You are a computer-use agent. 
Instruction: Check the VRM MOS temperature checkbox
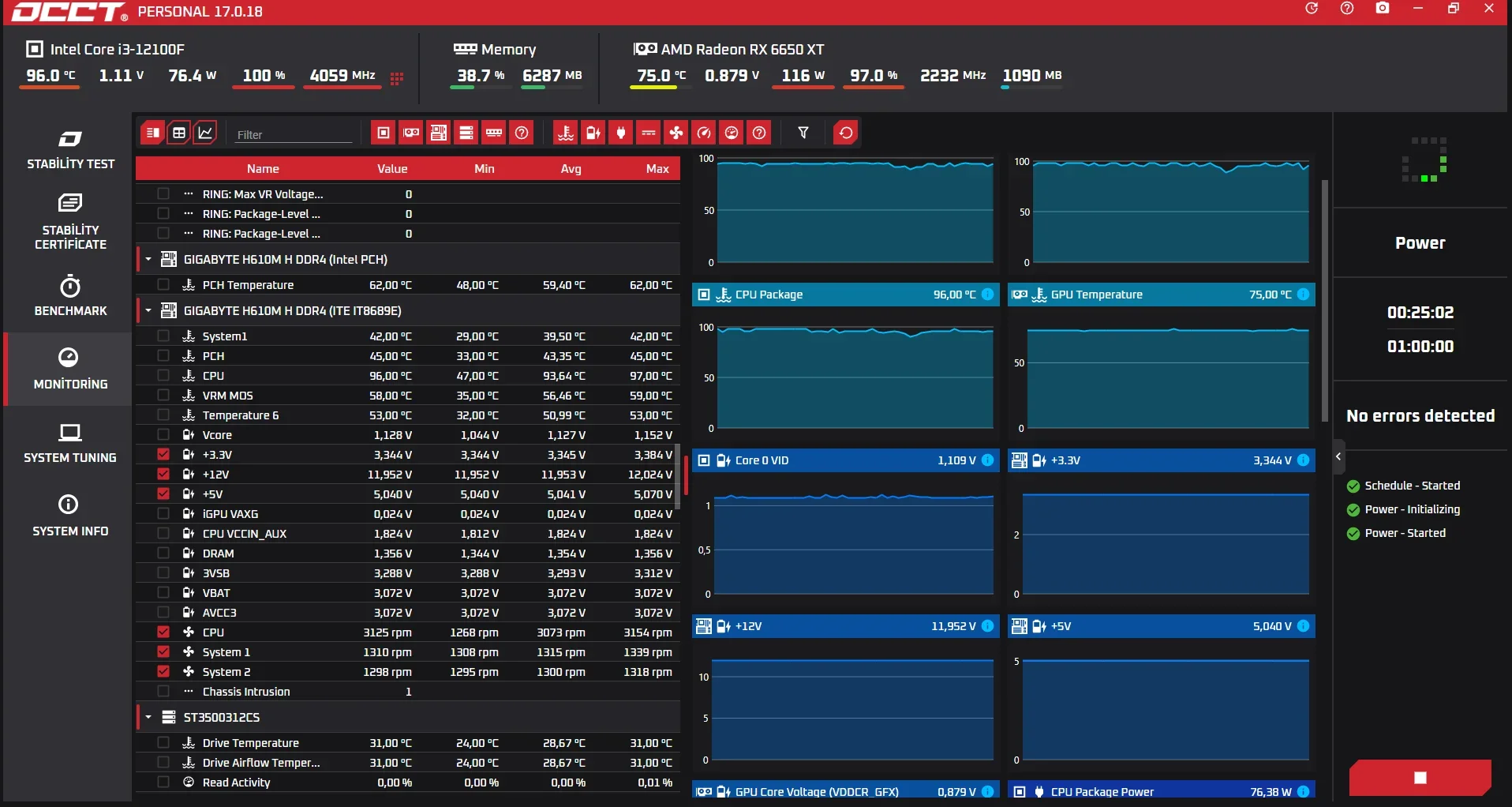(x=163, y=395)
